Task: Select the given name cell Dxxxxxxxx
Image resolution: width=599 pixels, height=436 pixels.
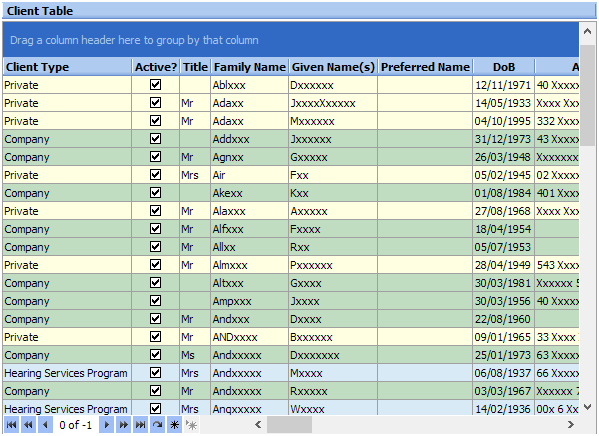Action: [x=333, y=355]
